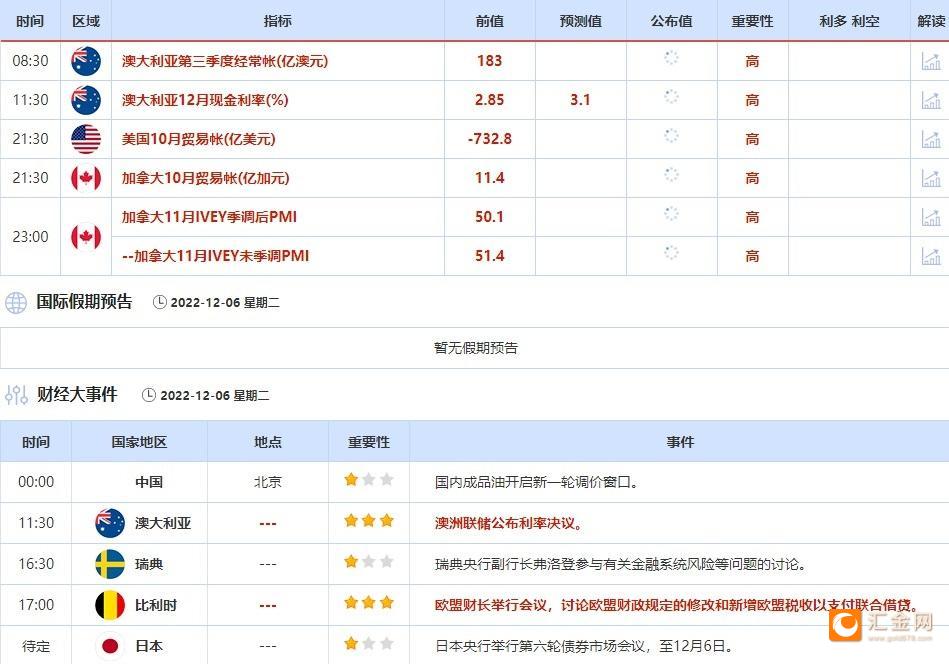Click the 待定 time cell

[x=36, y=646]
